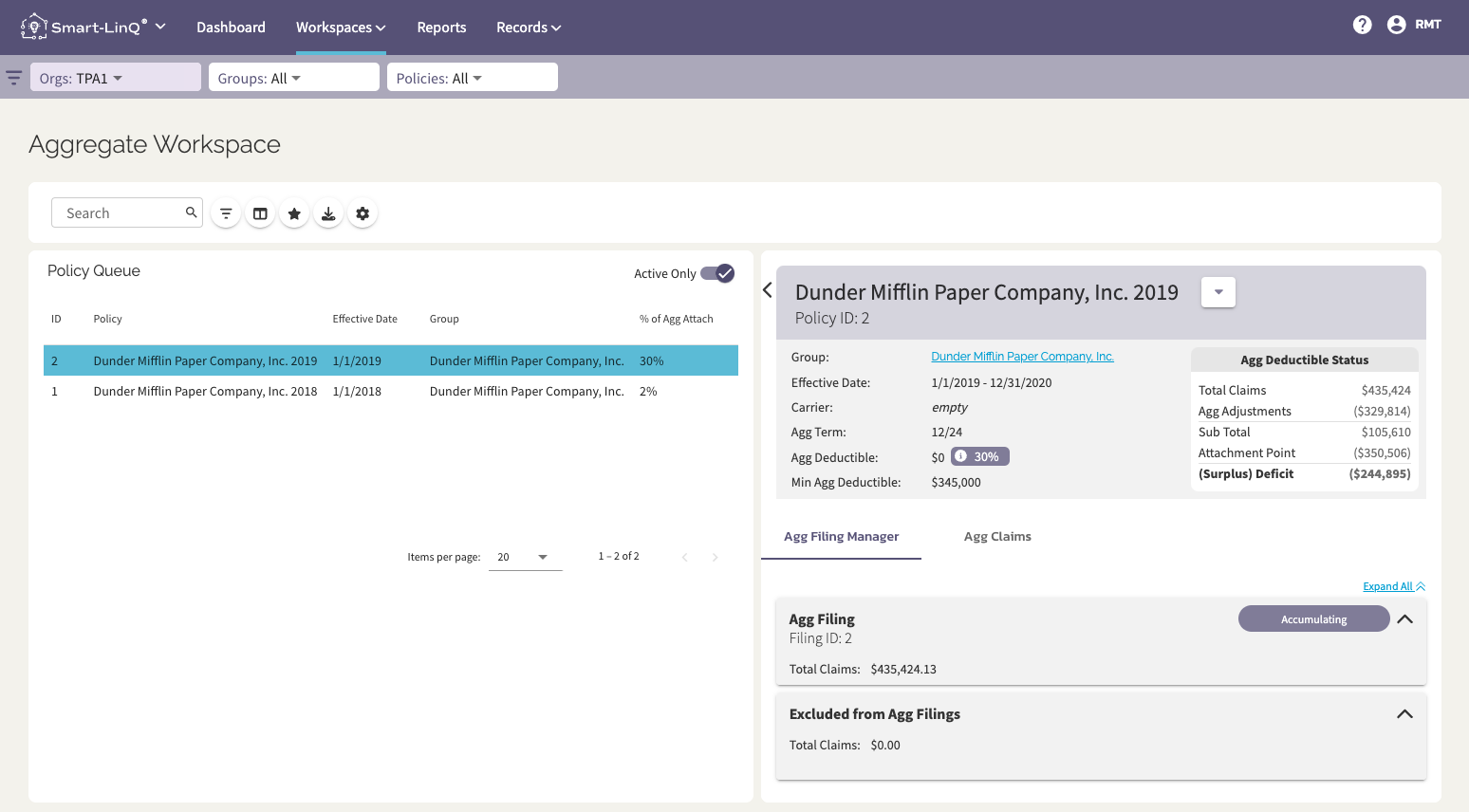The width and height of the screenshot is (1469, 812).
Task: Open the Policies: All dropdown
Action: tap(473, 78)
